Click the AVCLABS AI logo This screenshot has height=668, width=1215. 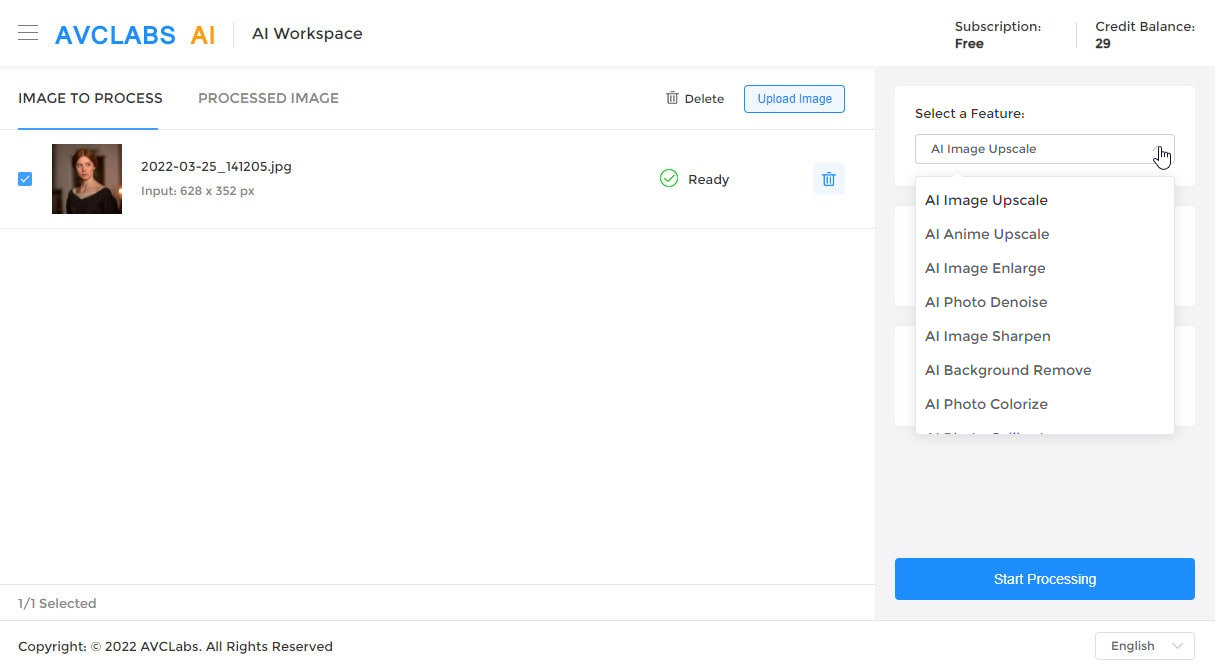tap(135, 34)
